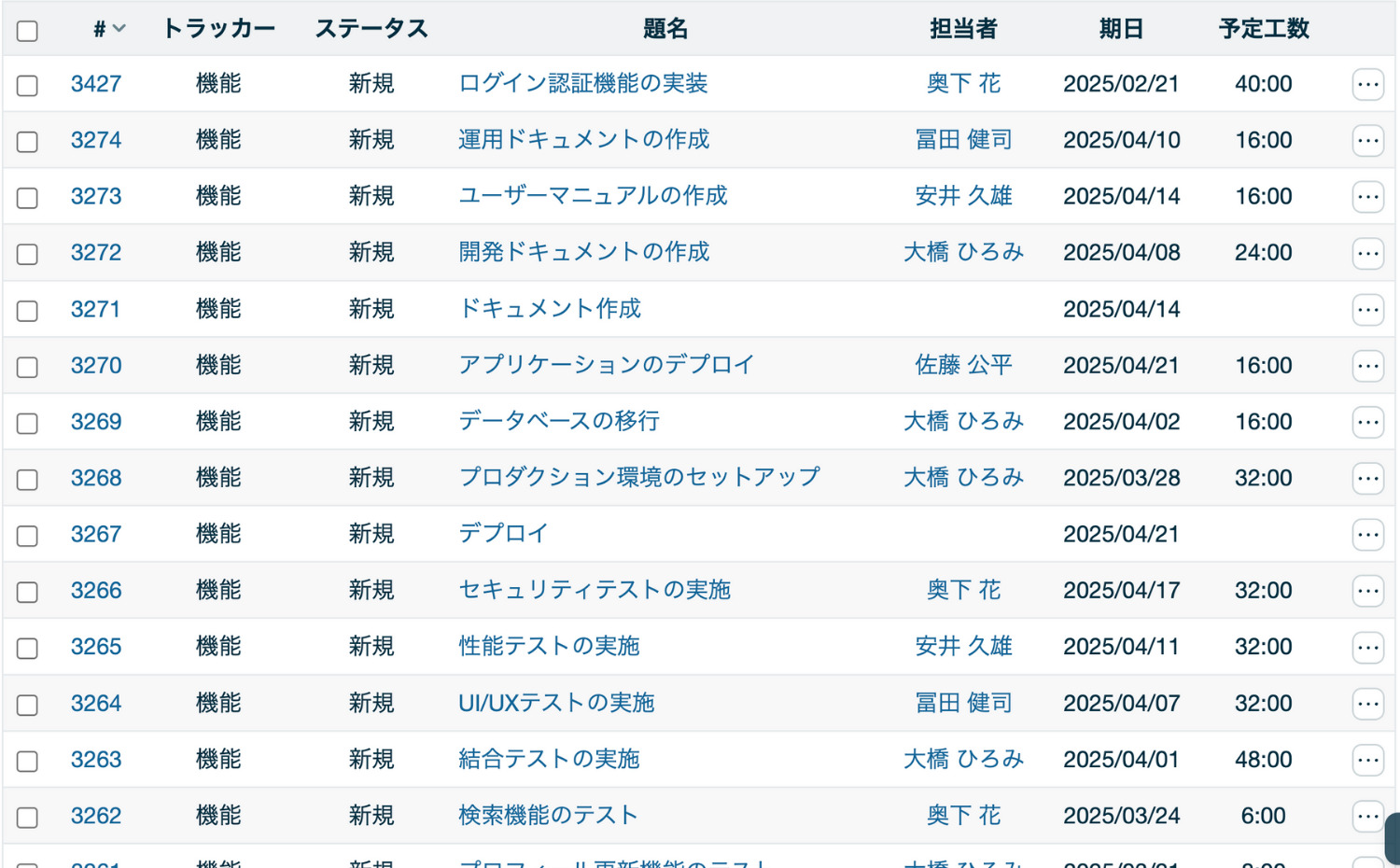Check the box for issue 3272
The image size is (1400, 868).
pyautogui.click(x=27, y=255)
